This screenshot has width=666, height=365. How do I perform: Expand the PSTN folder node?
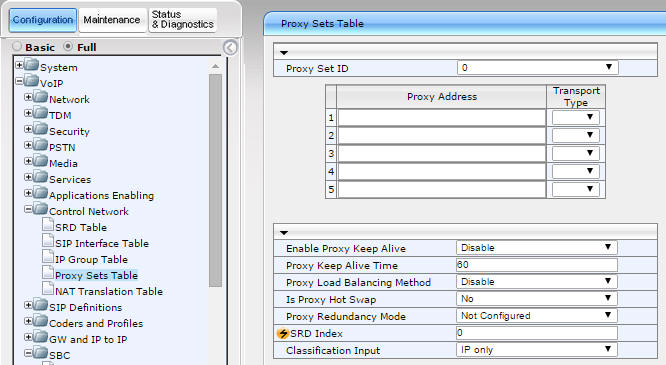28,145
